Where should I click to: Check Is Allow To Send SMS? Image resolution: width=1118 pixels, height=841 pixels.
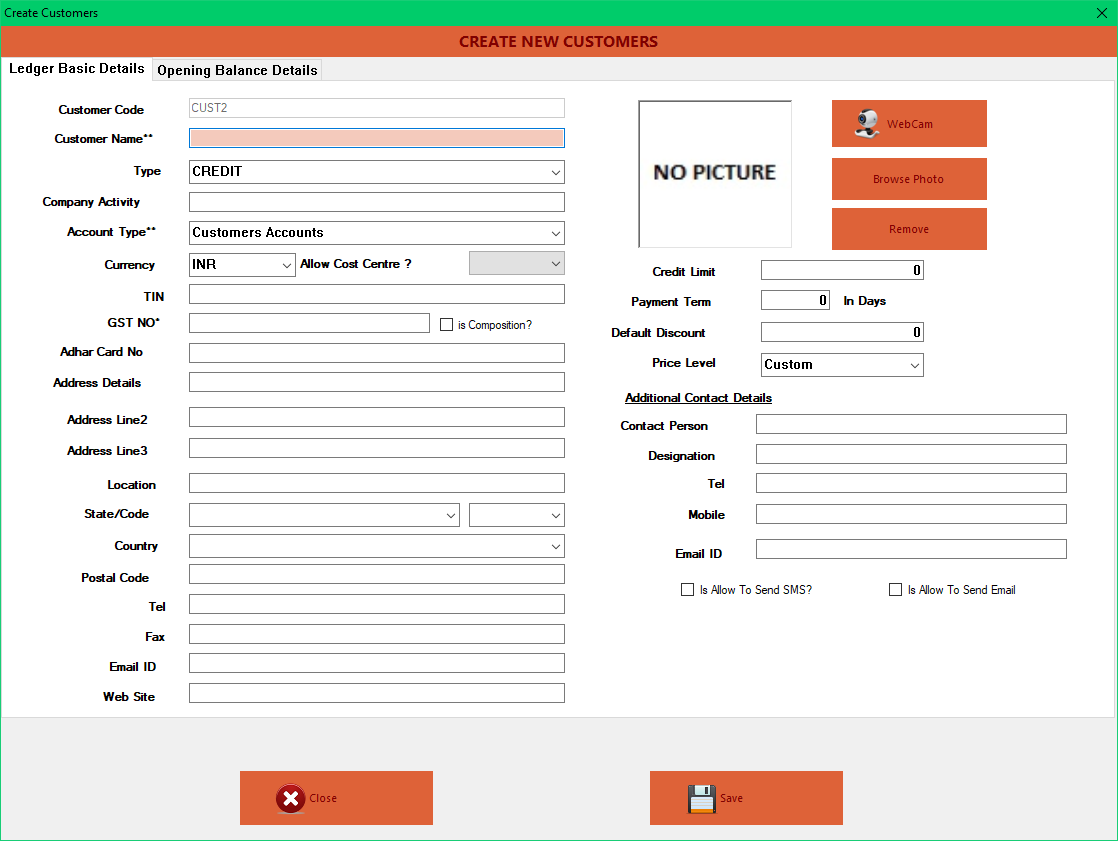(x=687, y=589)
